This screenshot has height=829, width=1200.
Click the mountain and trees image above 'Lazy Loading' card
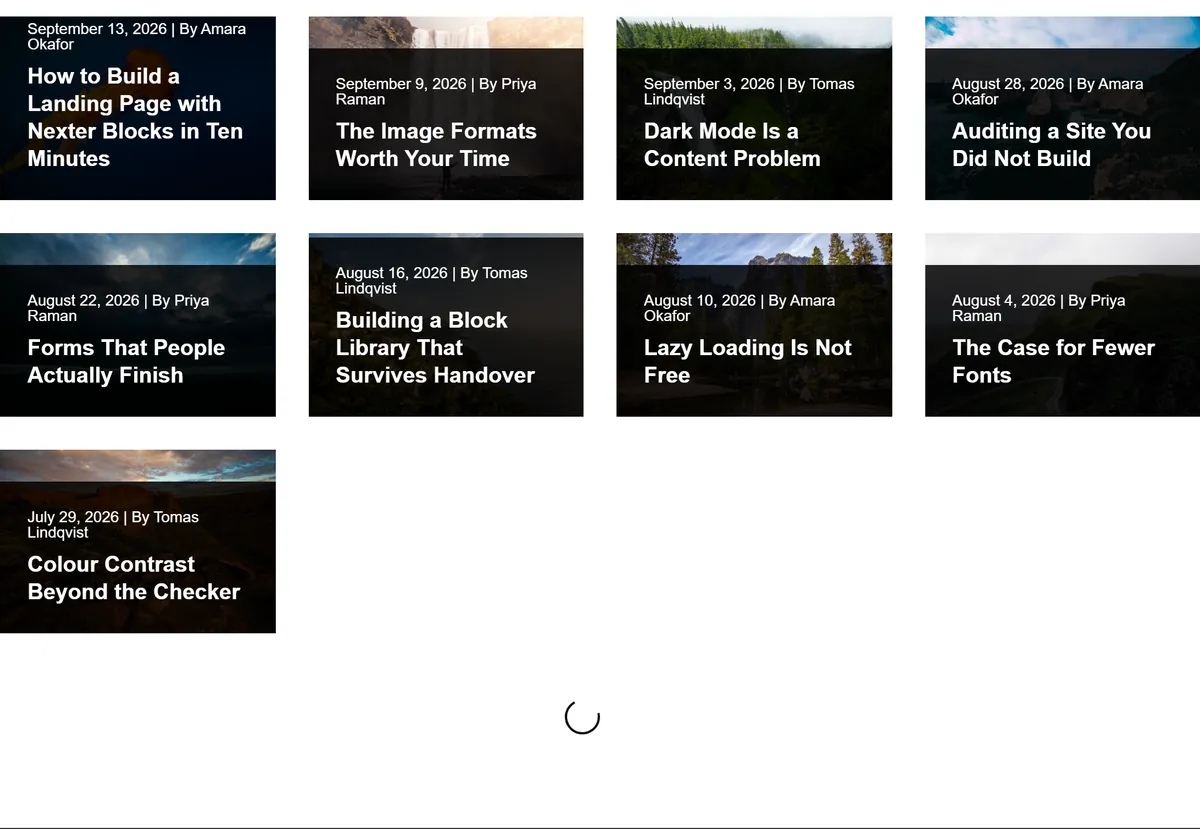[754, 249]
